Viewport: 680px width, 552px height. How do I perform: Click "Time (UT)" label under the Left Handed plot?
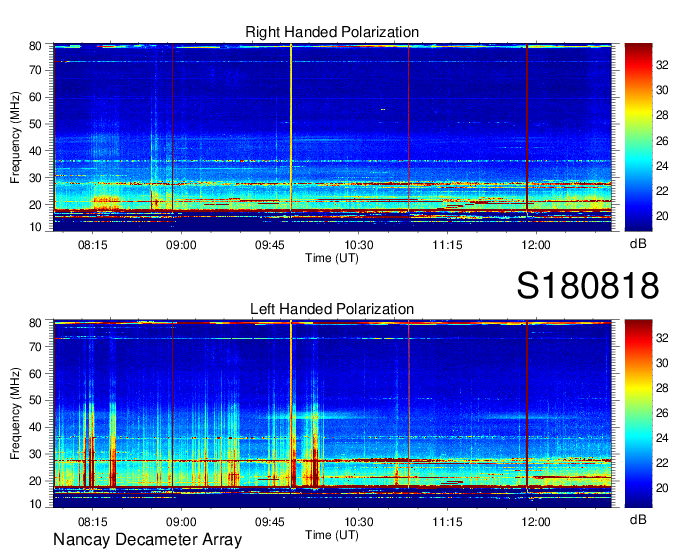click(x=332, y=535)
